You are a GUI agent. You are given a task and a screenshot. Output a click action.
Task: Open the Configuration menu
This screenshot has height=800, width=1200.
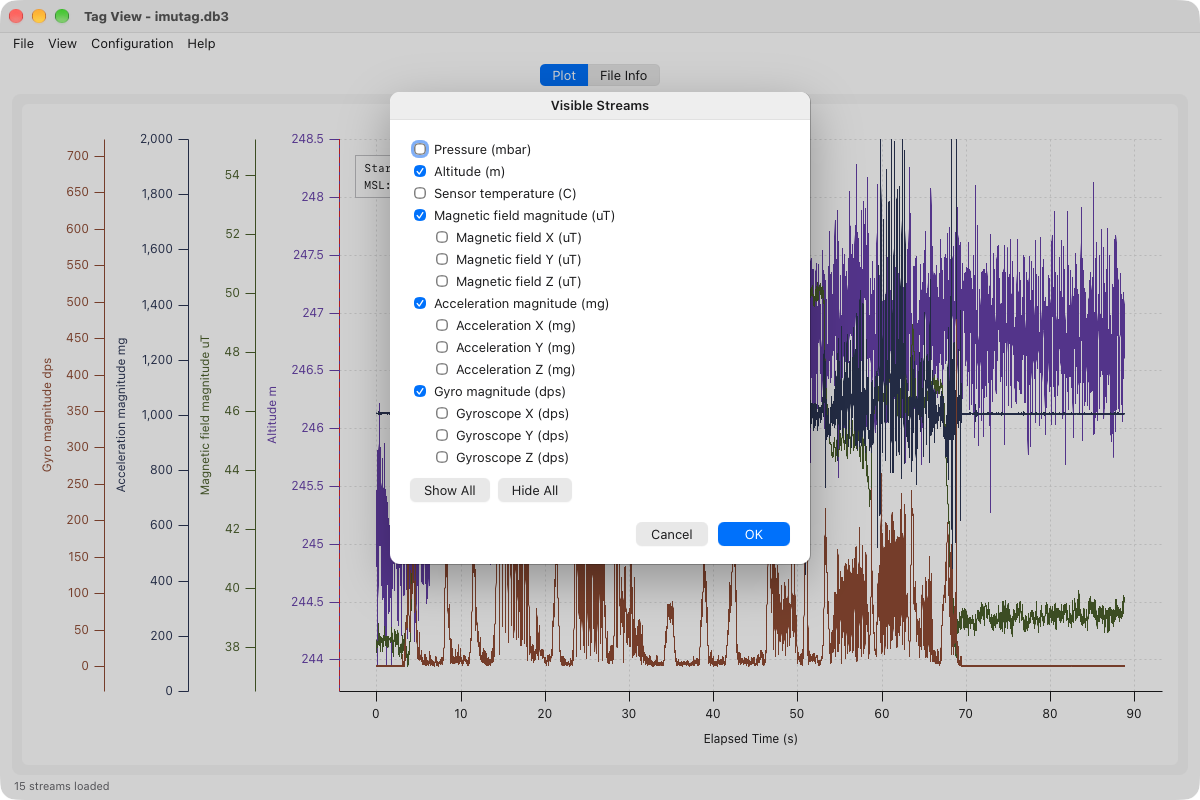[132, 43]
